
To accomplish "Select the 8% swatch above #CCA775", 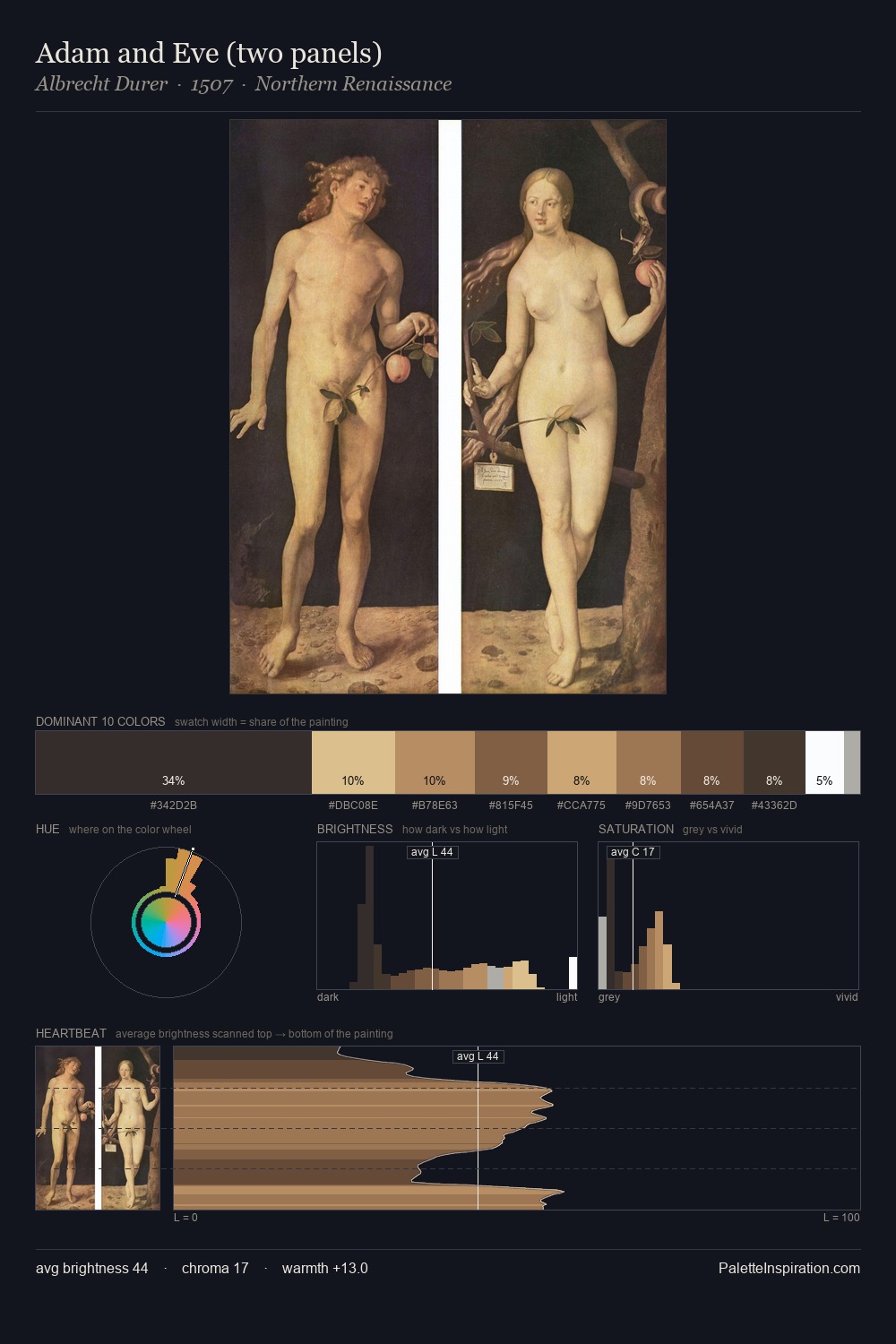I will click(582, 762).
